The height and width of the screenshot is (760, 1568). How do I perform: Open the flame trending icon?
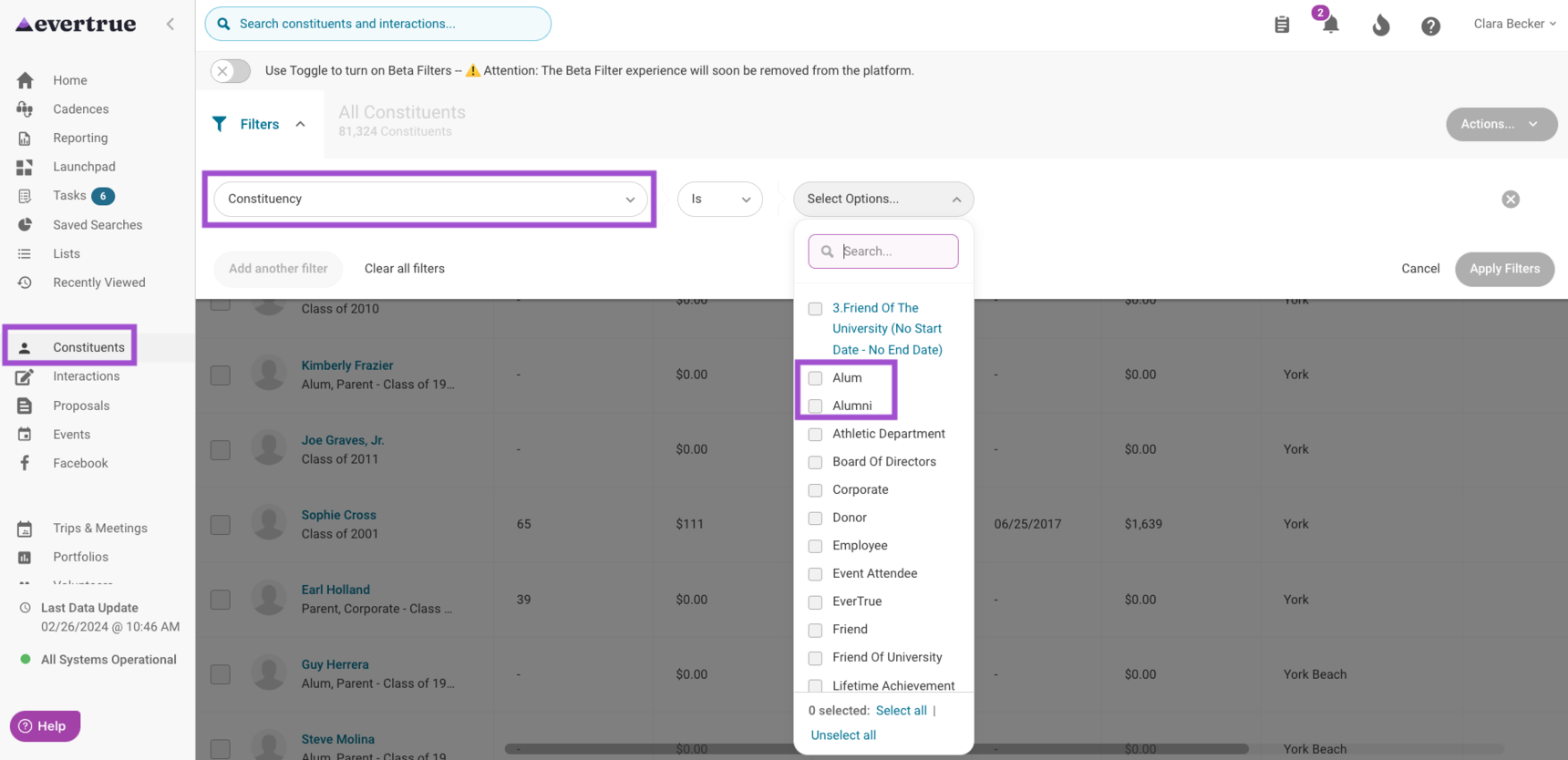(1380, 26)
